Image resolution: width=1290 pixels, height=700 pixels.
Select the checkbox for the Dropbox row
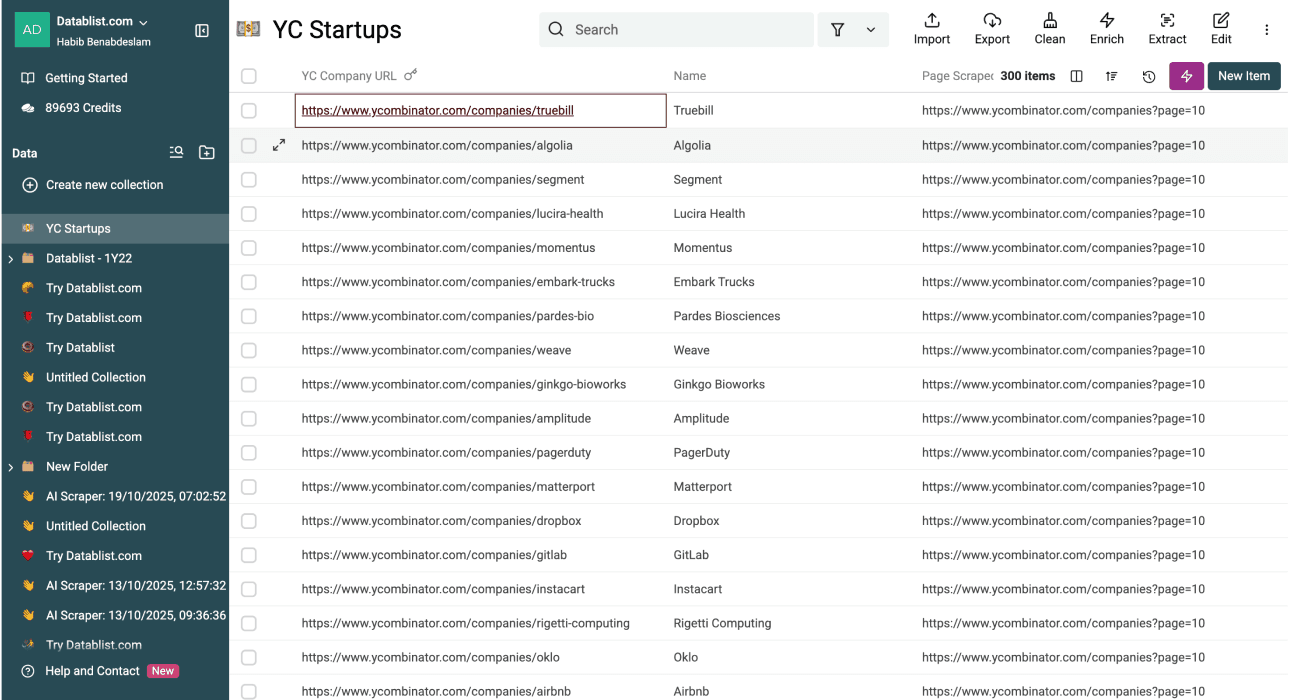(248, 520)
